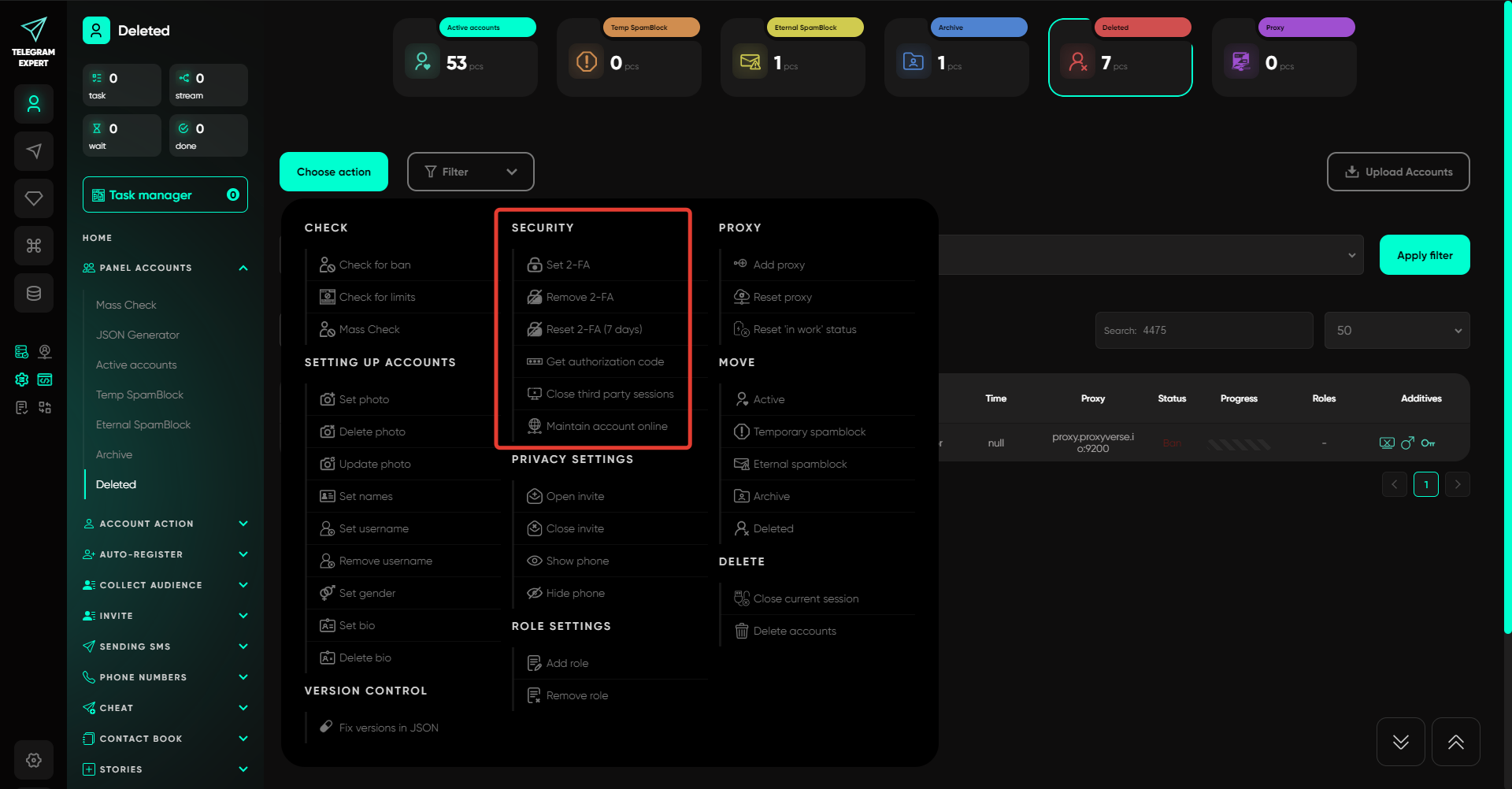This screenshot has height=789, width=1512.
Task: Select the Archive status card
Action: [x=956, y=58]
